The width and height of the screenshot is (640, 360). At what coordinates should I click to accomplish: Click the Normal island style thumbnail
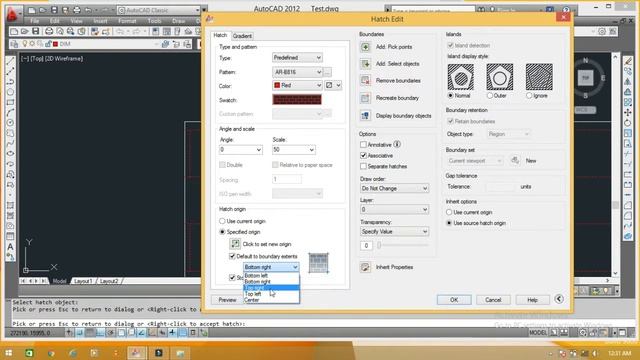[460, 77]
